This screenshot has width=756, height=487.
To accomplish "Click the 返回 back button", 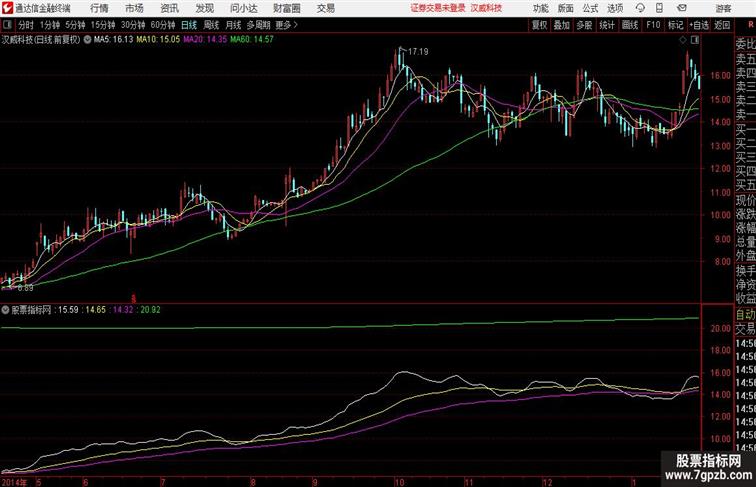I will click(x=721, y=25).
